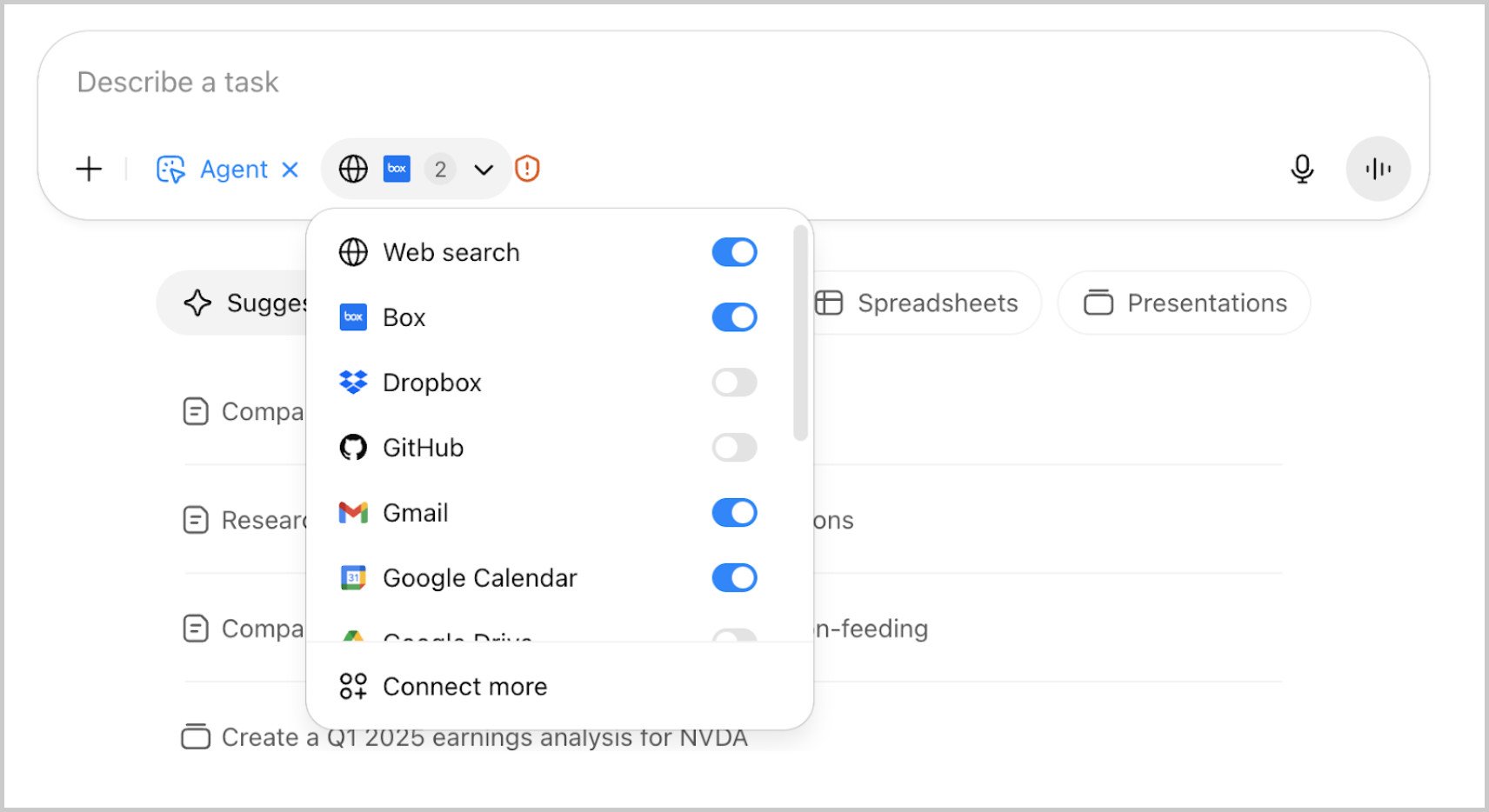This screenshot has height=812, width=1489.
Task: Select the Google Calendar icon
Action: pyautogui.click(x=352, y=577)
